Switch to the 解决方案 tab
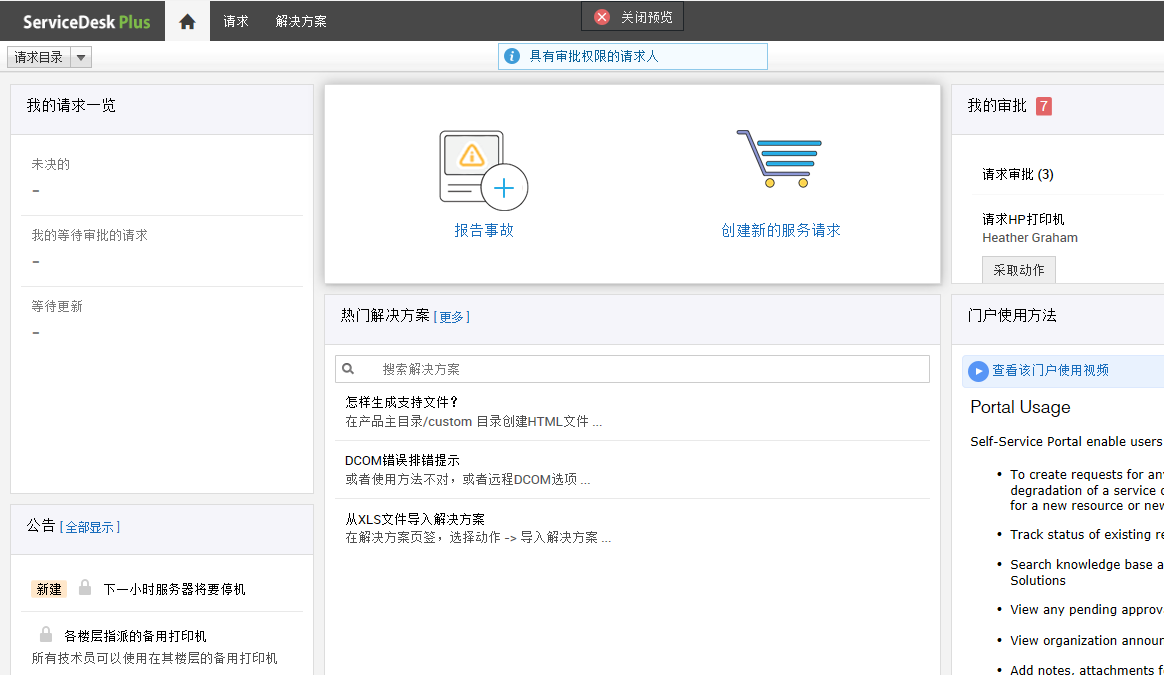This screenshot has width=1164, height=675. 301,21
